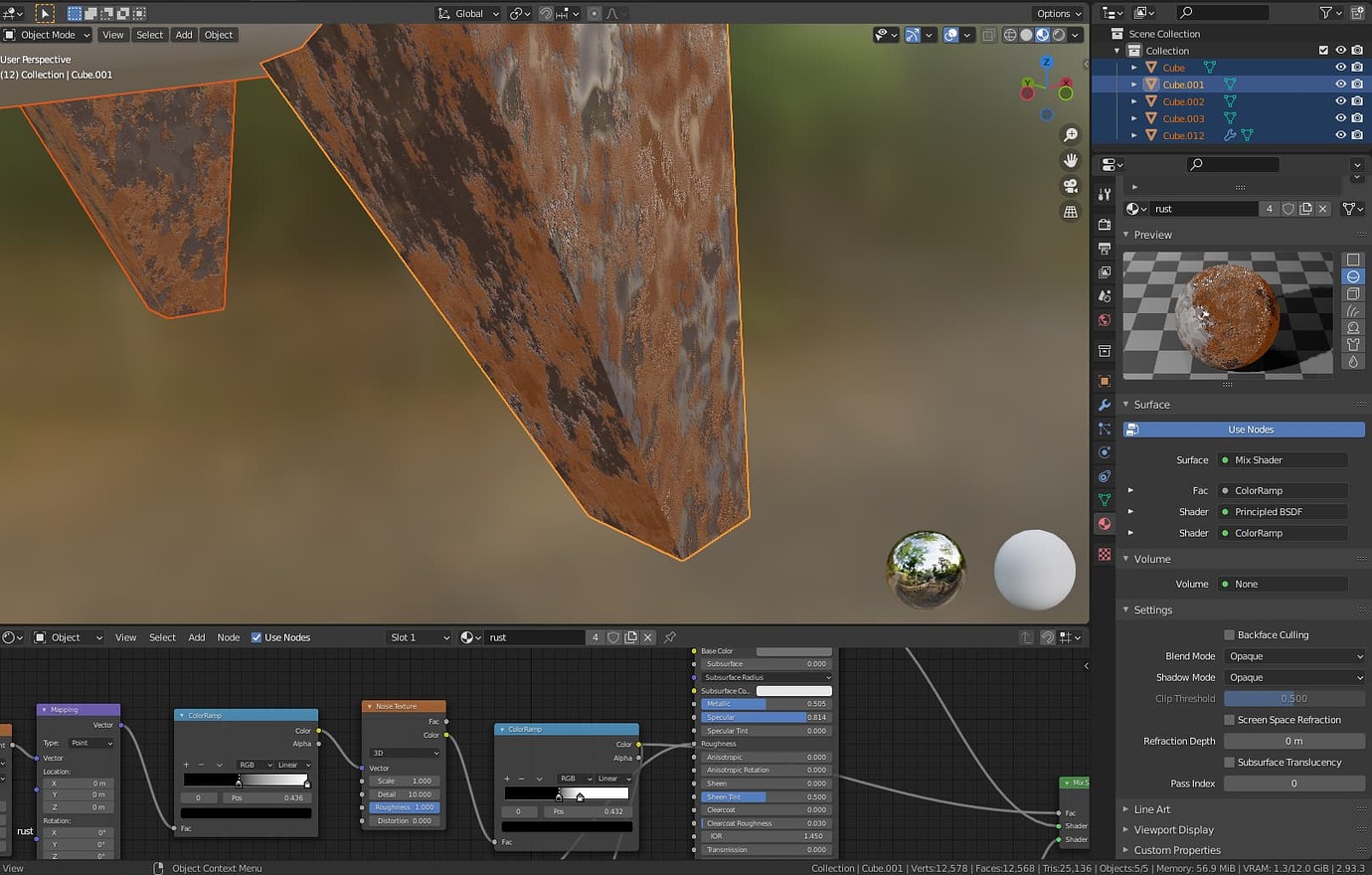Select material preview shading mode
The image size is (1372, 875).
(1042, 35)
